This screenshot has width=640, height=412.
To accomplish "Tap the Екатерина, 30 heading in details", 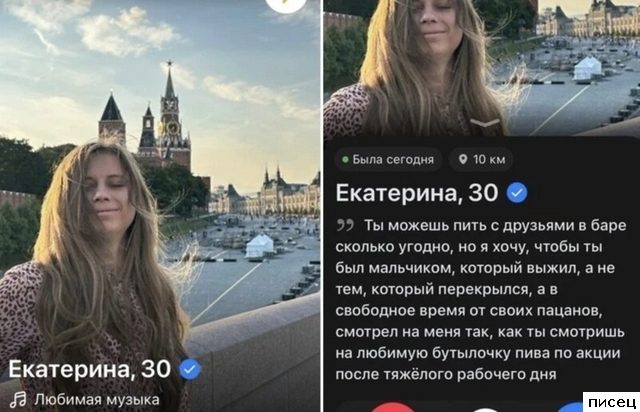I will pyautogui.click(x=417, y=193).
